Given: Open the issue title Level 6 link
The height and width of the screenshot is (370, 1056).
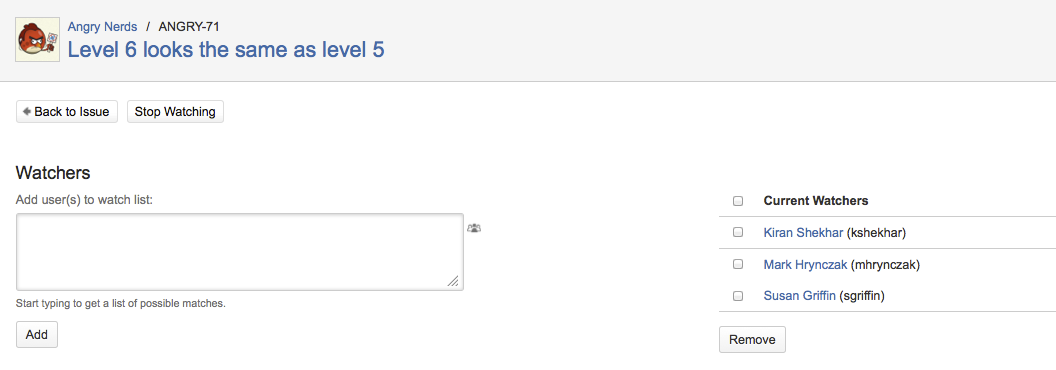Looking at the screenshot, I should point(226,50).
